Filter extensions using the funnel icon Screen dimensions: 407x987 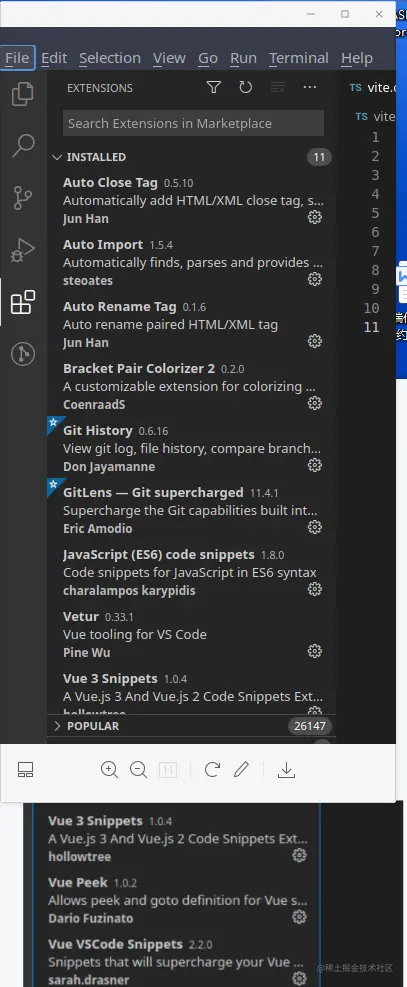click(x=214, y=87)
